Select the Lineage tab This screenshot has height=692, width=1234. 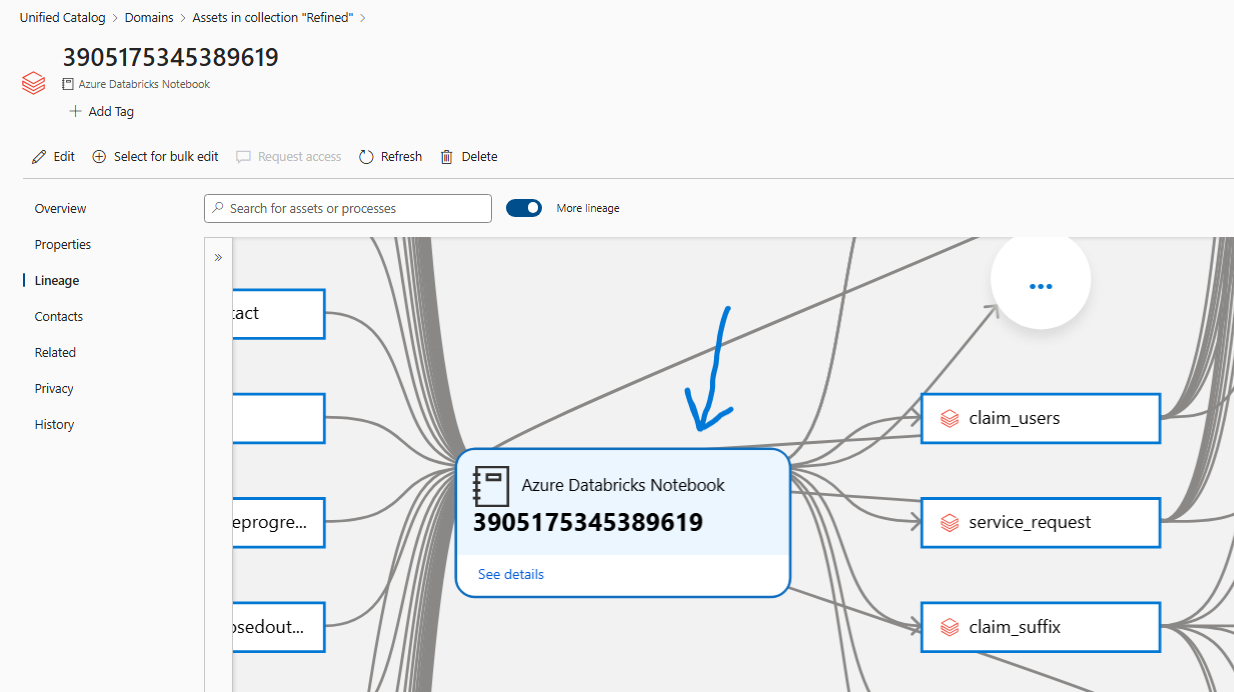tap(57, 281)
